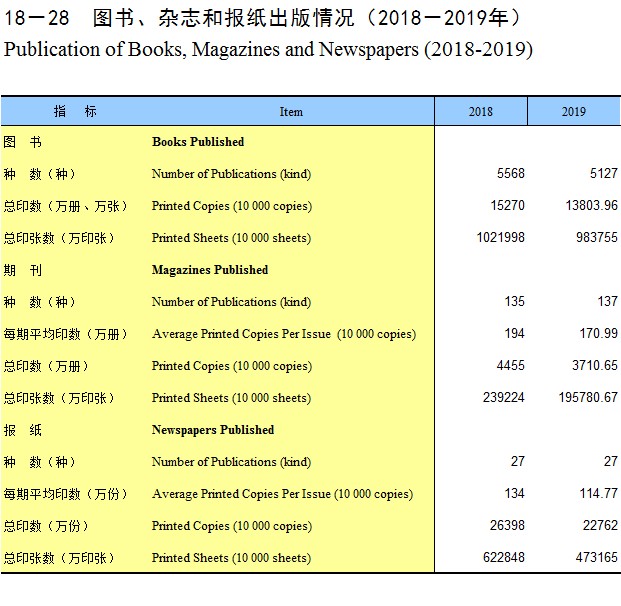This screenshot has width=621, height=606.
Task: Click the 'Magazines Published' section heading
Action: (210, 270)
